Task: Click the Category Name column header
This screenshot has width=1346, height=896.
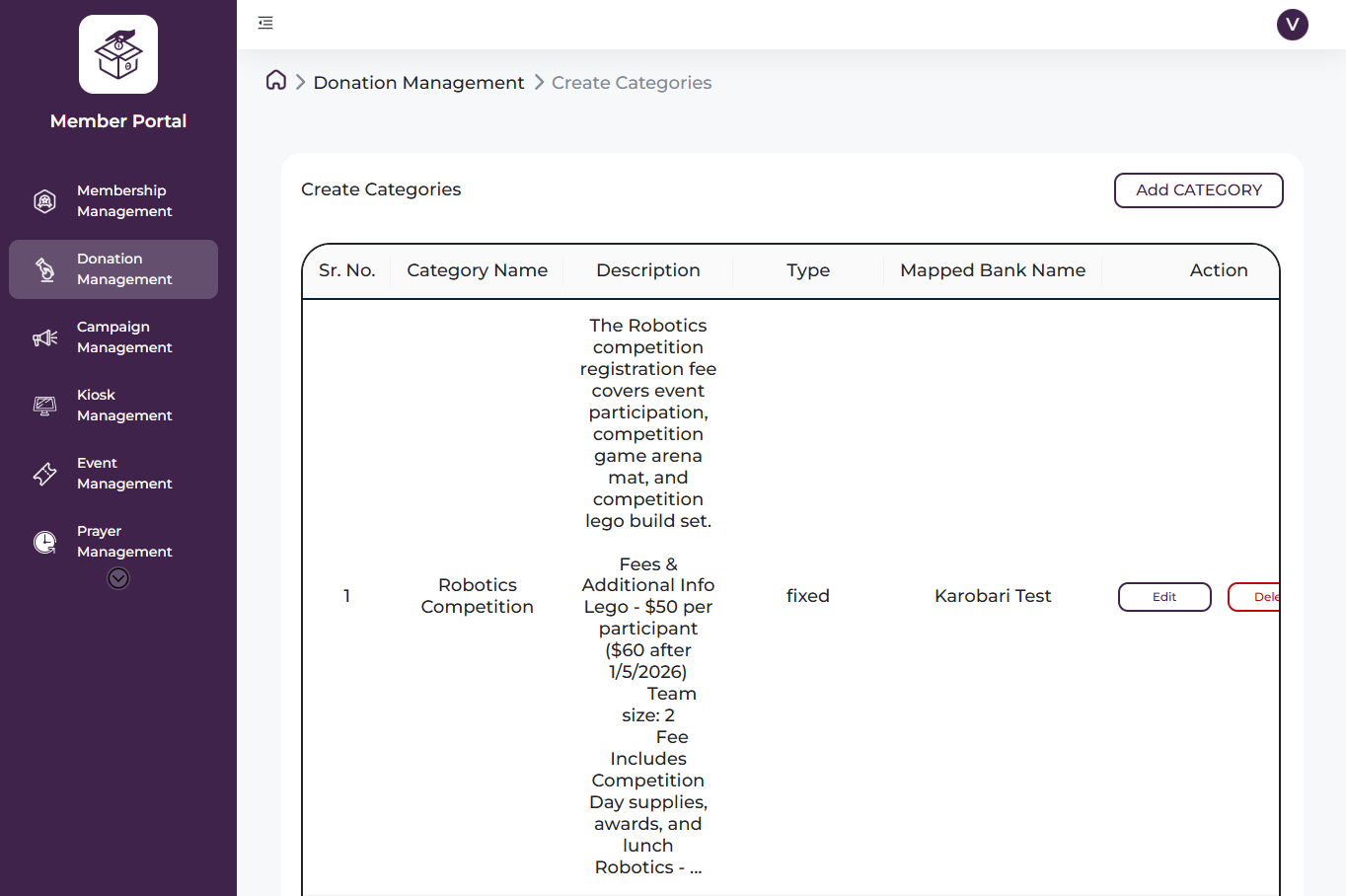Action: 477,270
